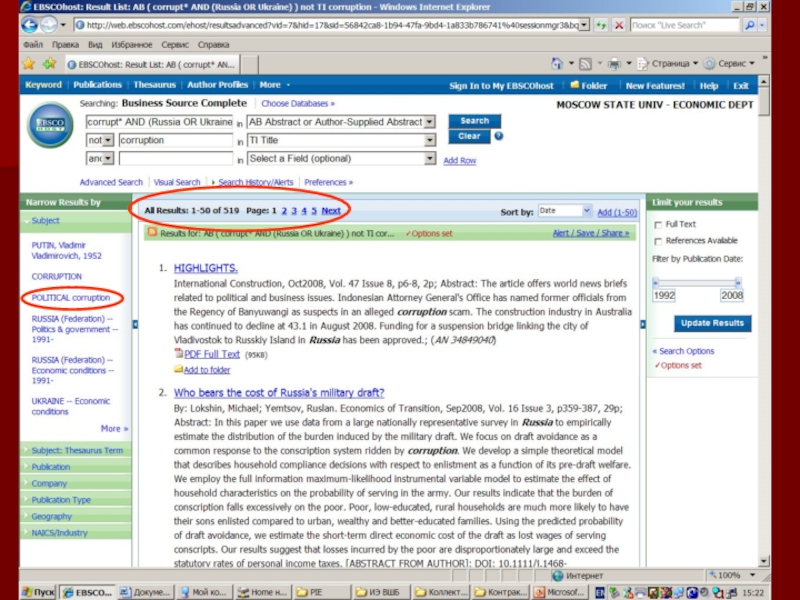The image size is (800, 600).
Task: Select the Publications navigation tab
Action: (x=97, y=85)
